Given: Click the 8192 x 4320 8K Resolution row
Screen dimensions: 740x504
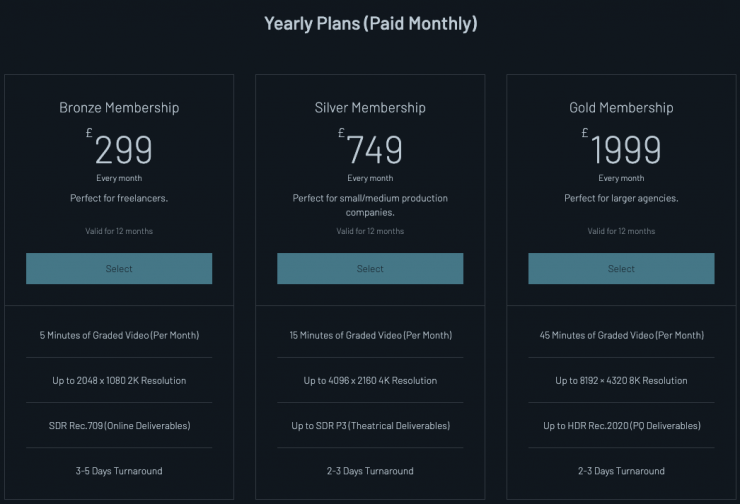Looking at the screenshot, I should [x=621, y=380].
